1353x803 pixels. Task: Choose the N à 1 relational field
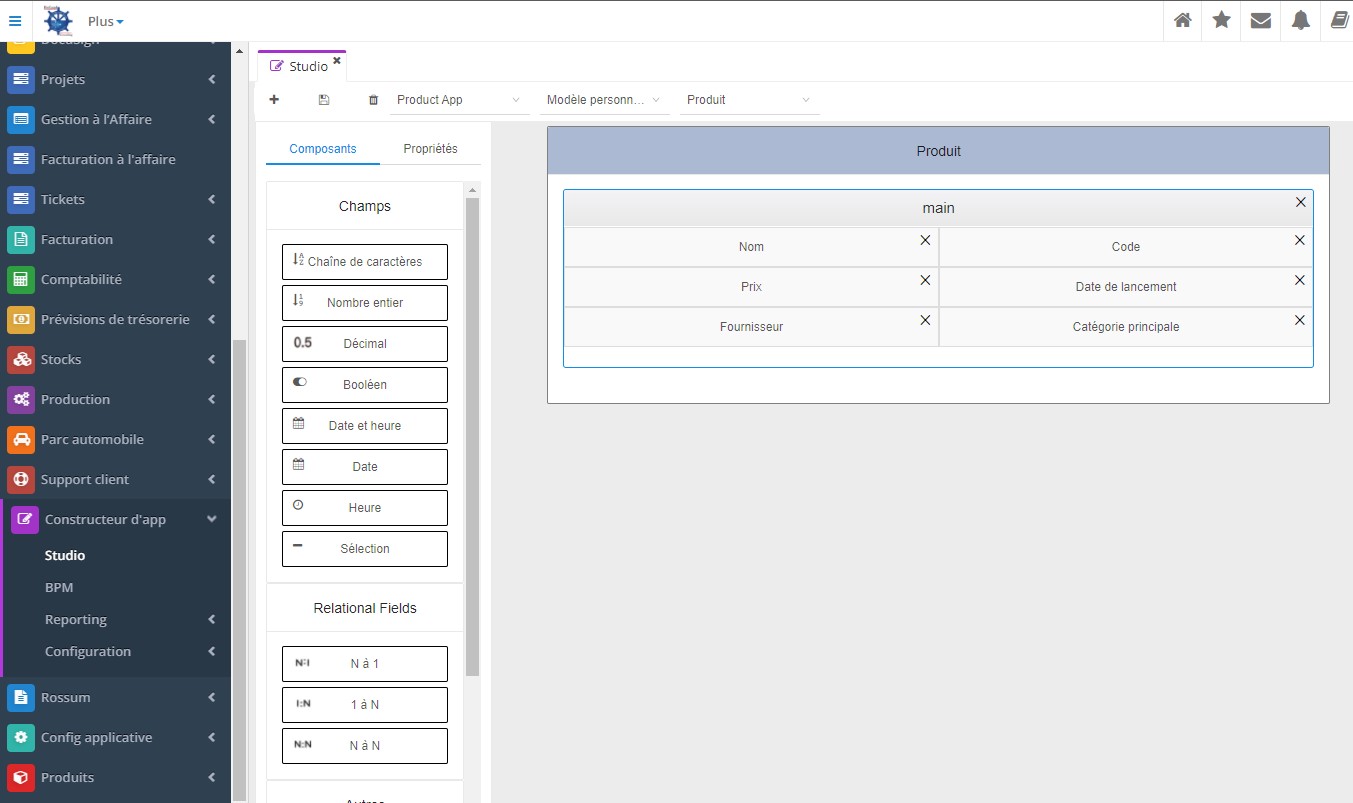365,664
